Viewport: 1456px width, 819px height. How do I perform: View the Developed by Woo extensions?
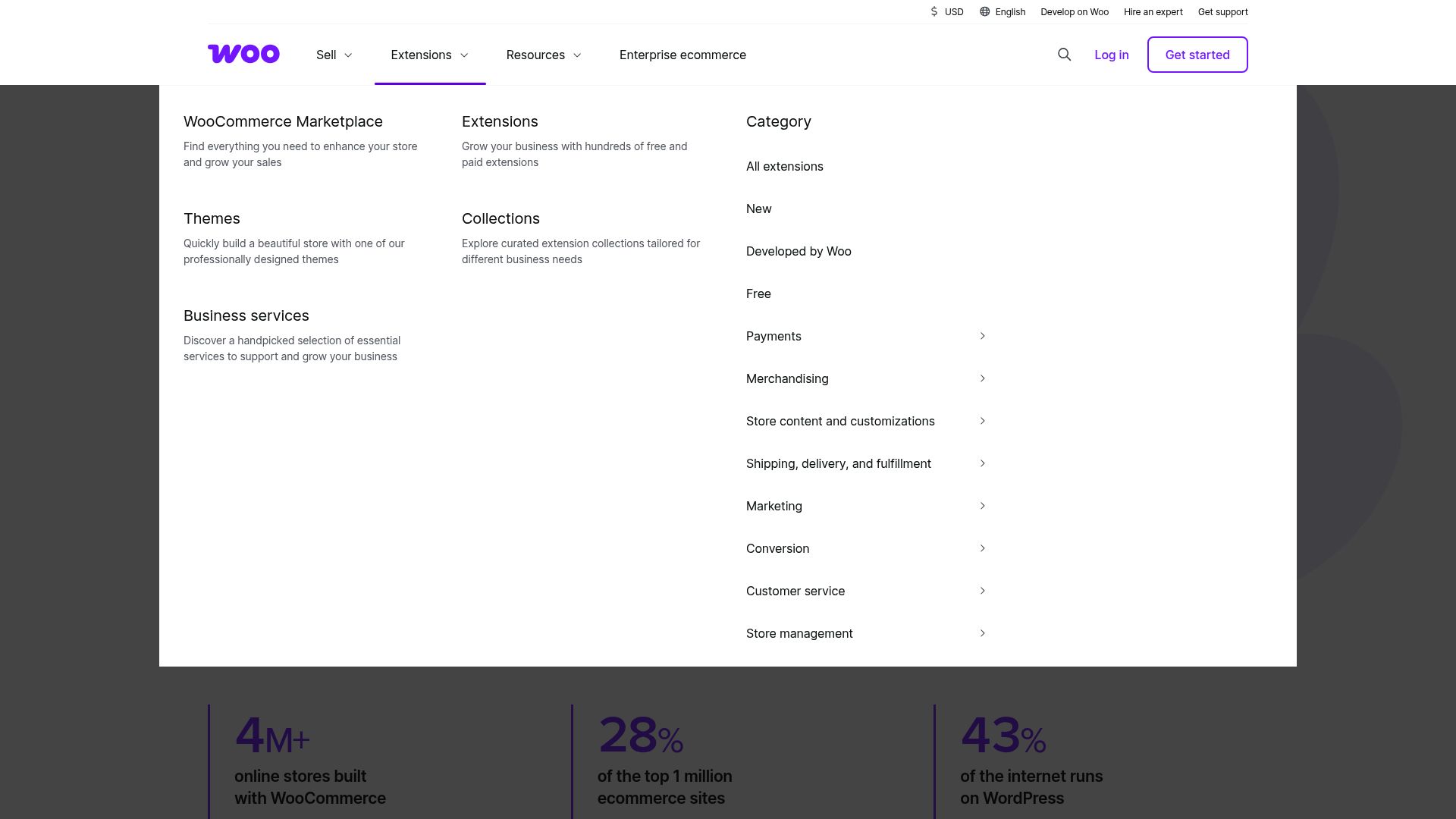point(799,251)
